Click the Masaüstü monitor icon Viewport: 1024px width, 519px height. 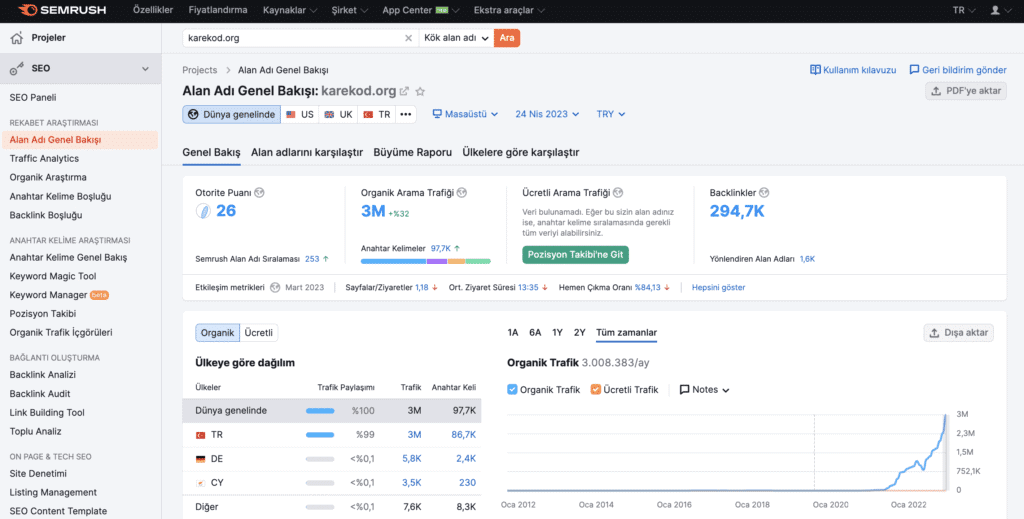point(438,114)
